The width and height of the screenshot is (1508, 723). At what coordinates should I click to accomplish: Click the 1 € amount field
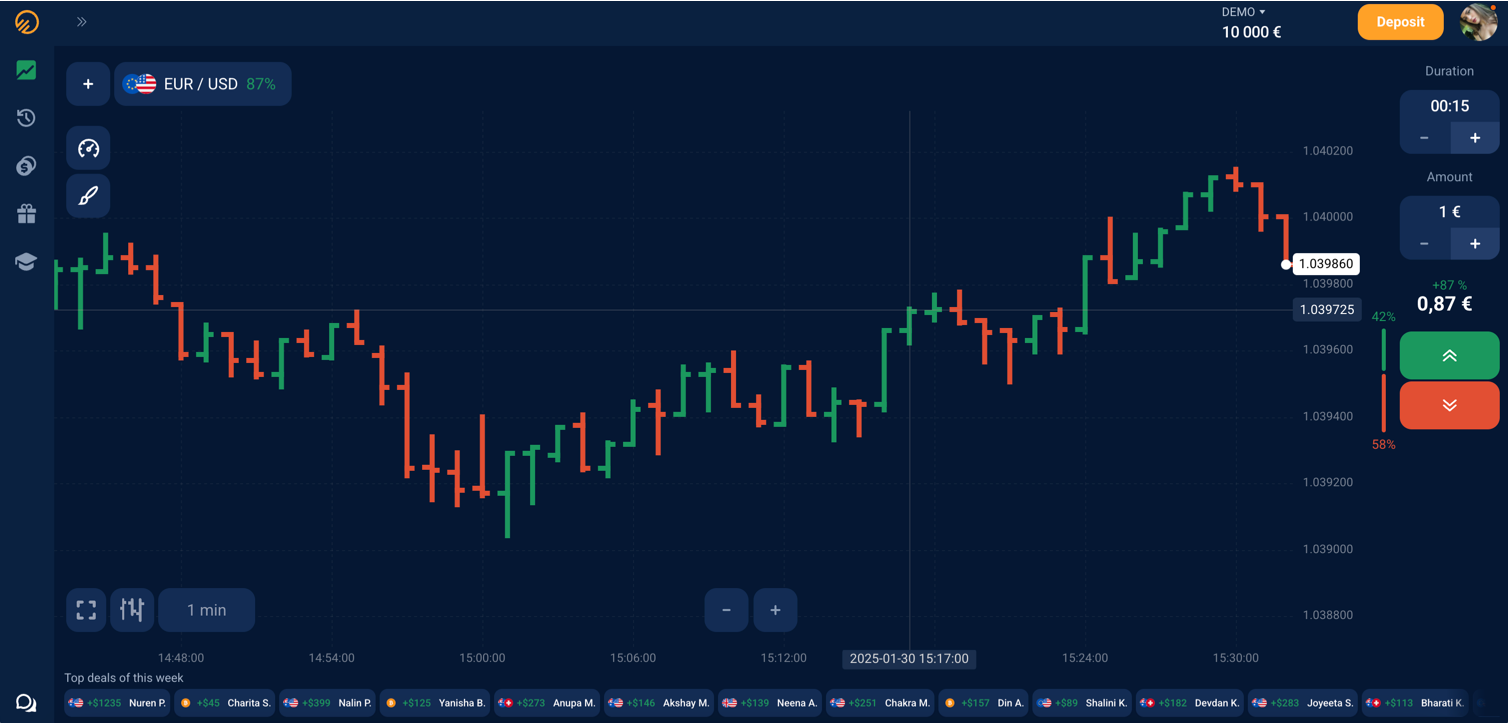(1449, 212)
